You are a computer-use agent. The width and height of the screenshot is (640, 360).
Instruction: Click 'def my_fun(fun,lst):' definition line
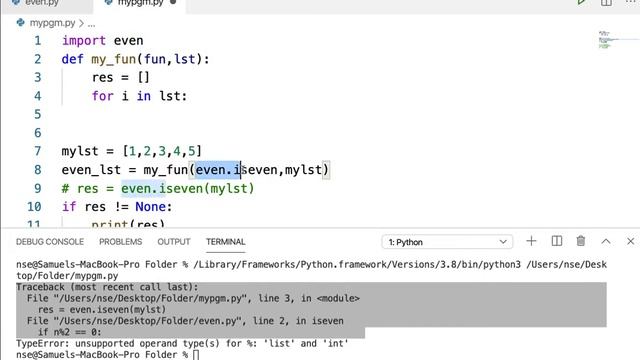tap(136, 60)
